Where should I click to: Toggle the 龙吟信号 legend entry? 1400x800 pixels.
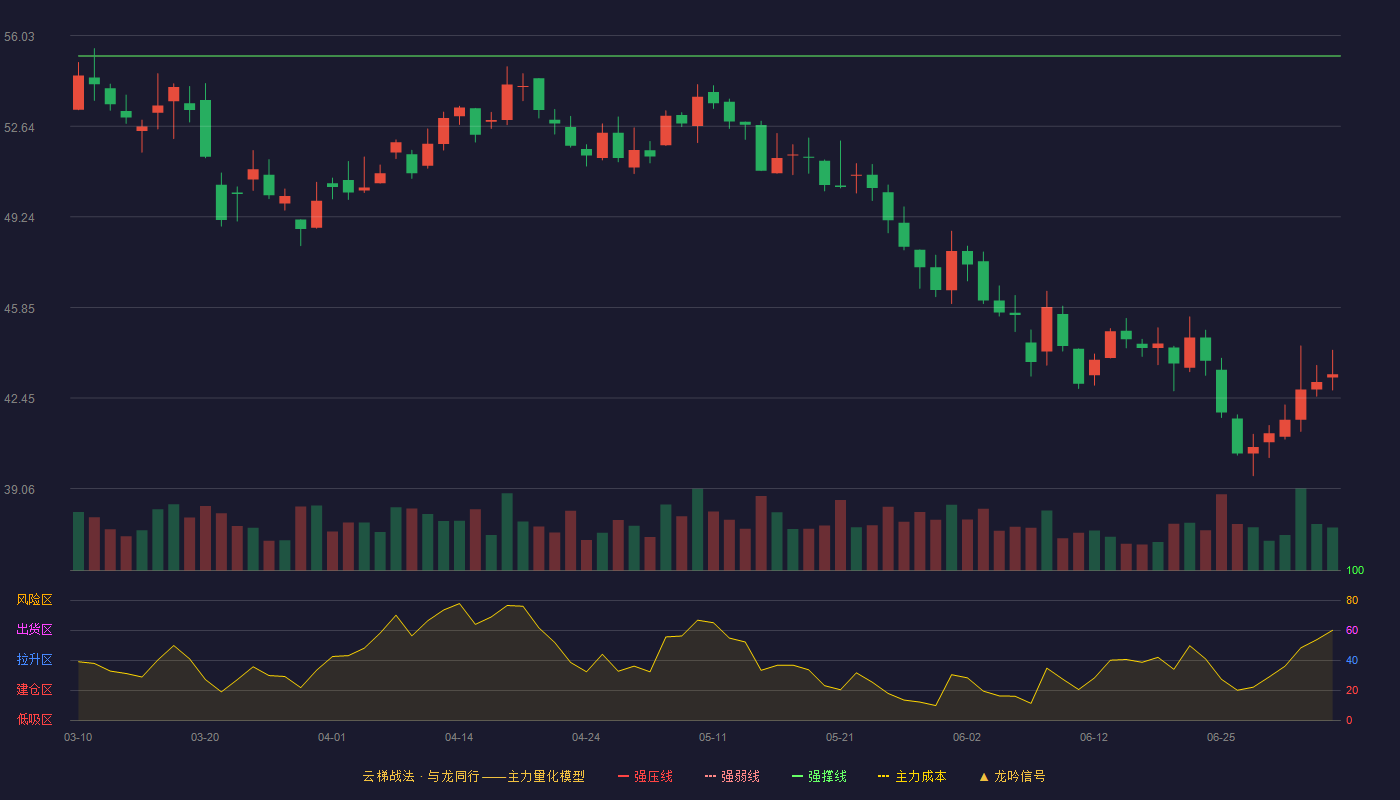[1012, 776]
